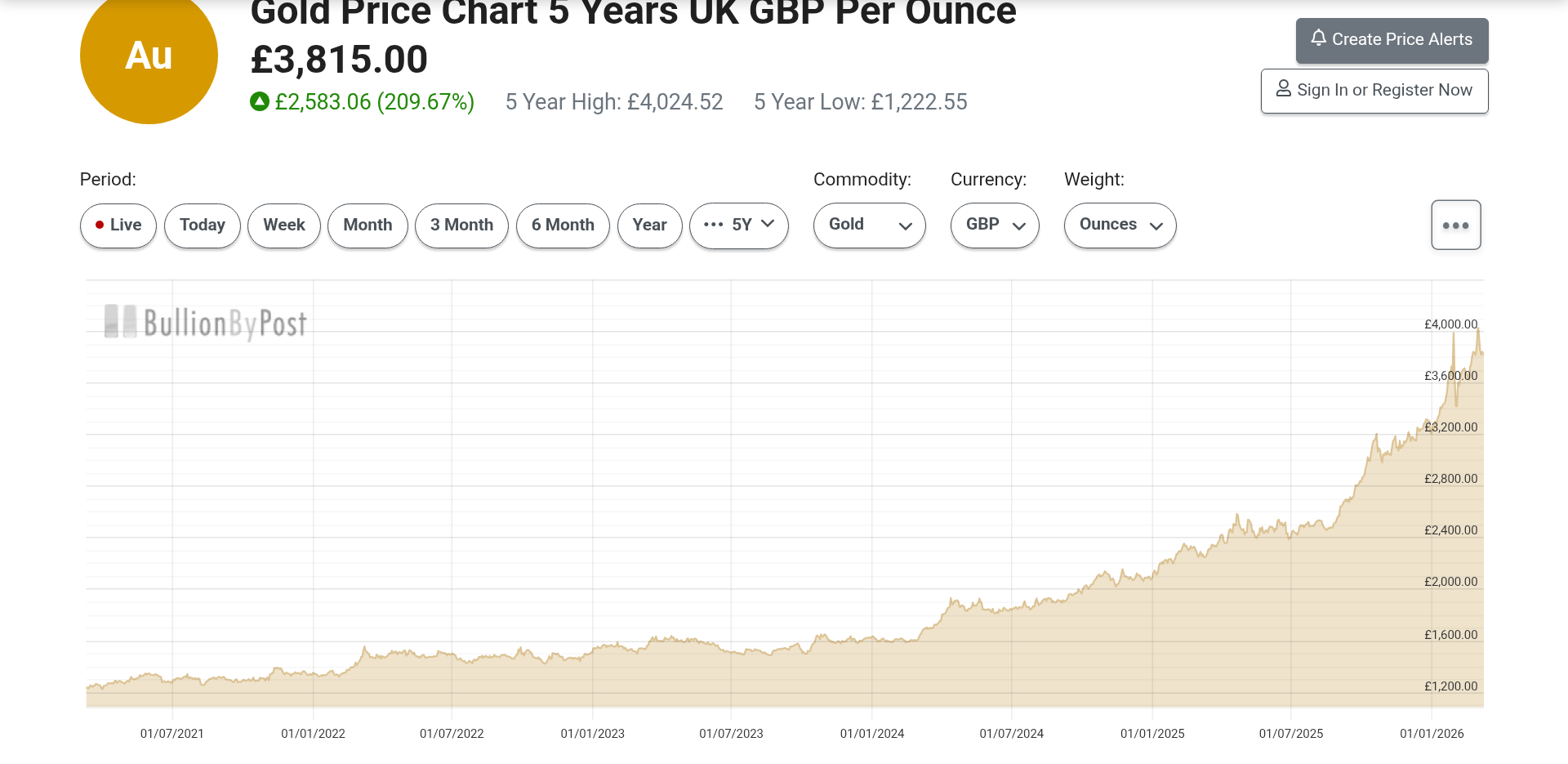Click the Create Price Alerts button

(1392, 38)
